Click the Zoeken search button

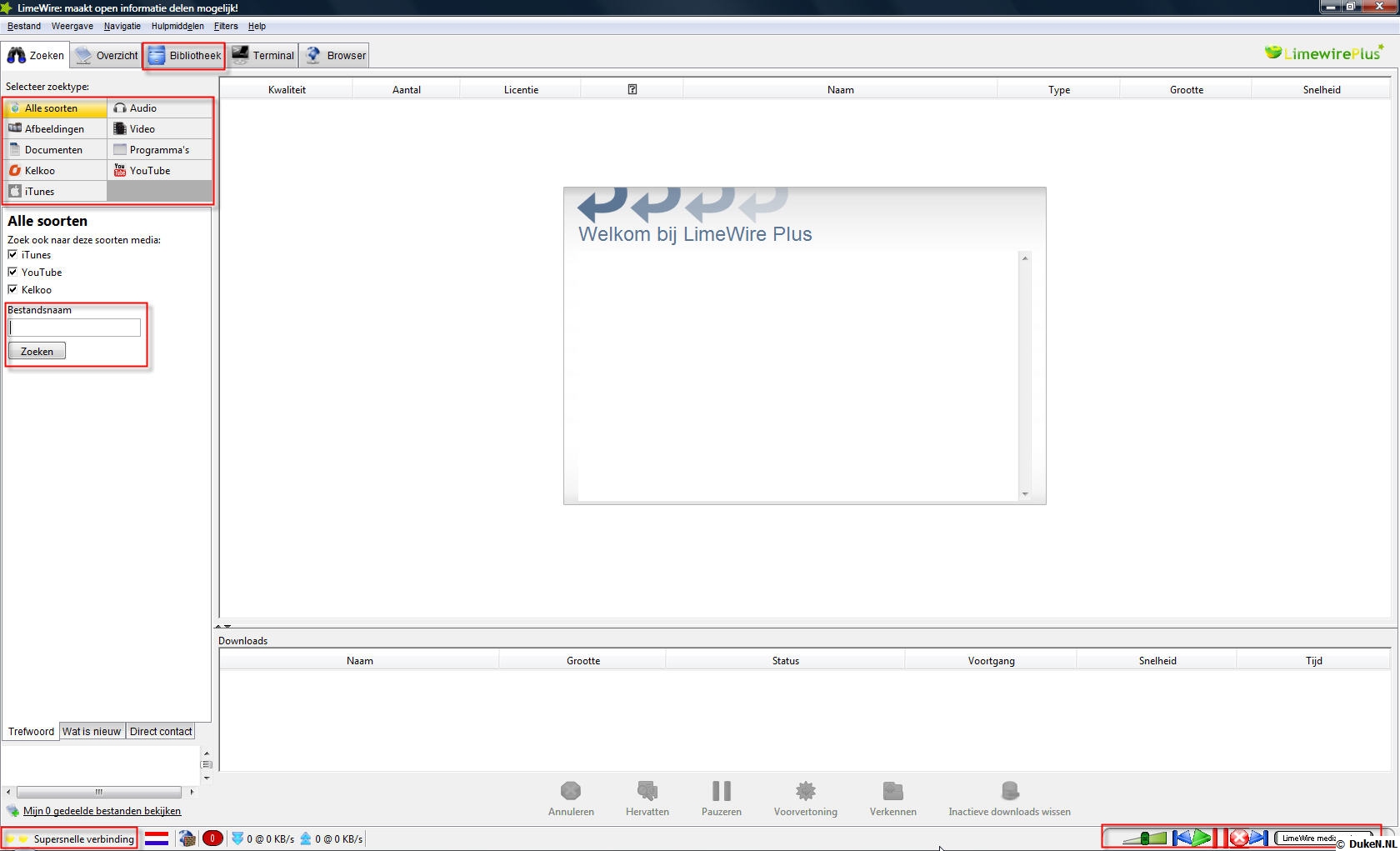37,351
